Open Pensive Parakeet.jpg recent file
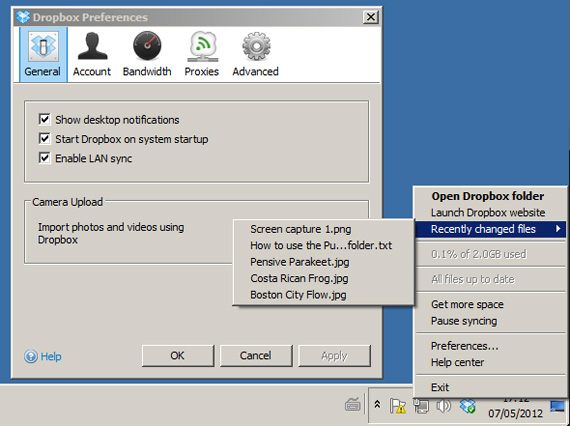This screenshot has width=570, height=426. click(x=323, y=262)
